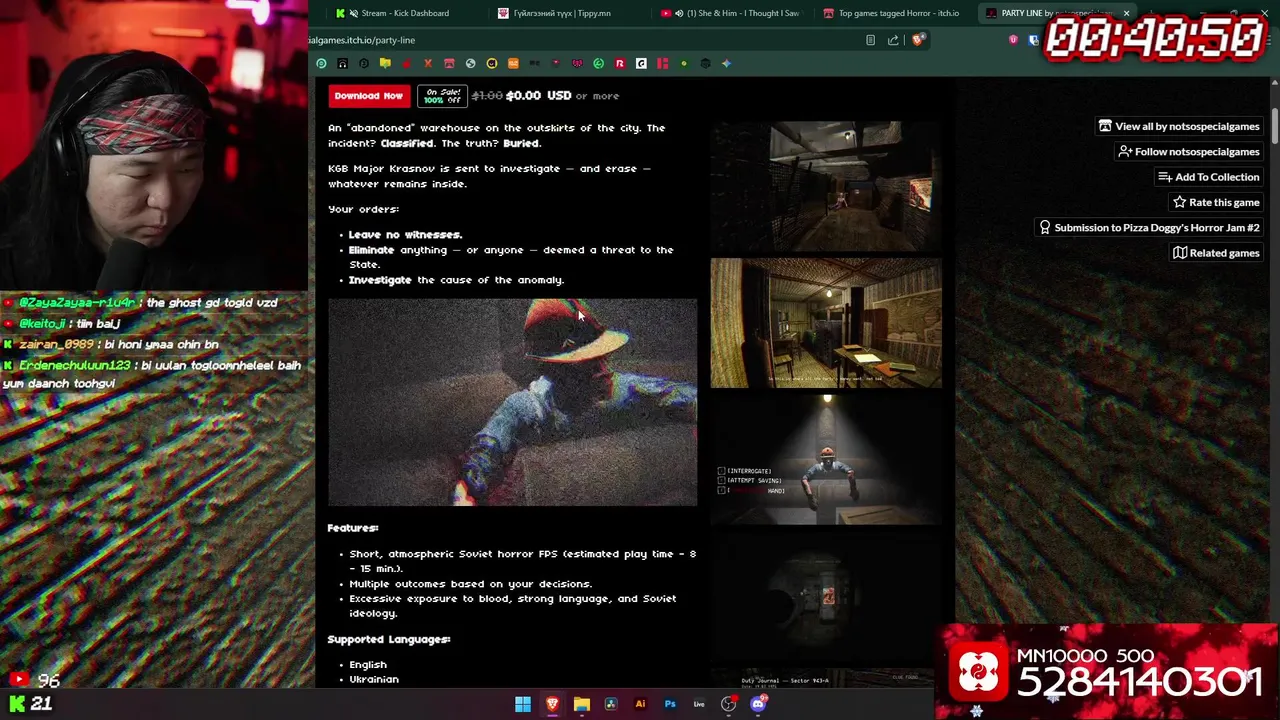Open Related games link

tap(1215, 253)
